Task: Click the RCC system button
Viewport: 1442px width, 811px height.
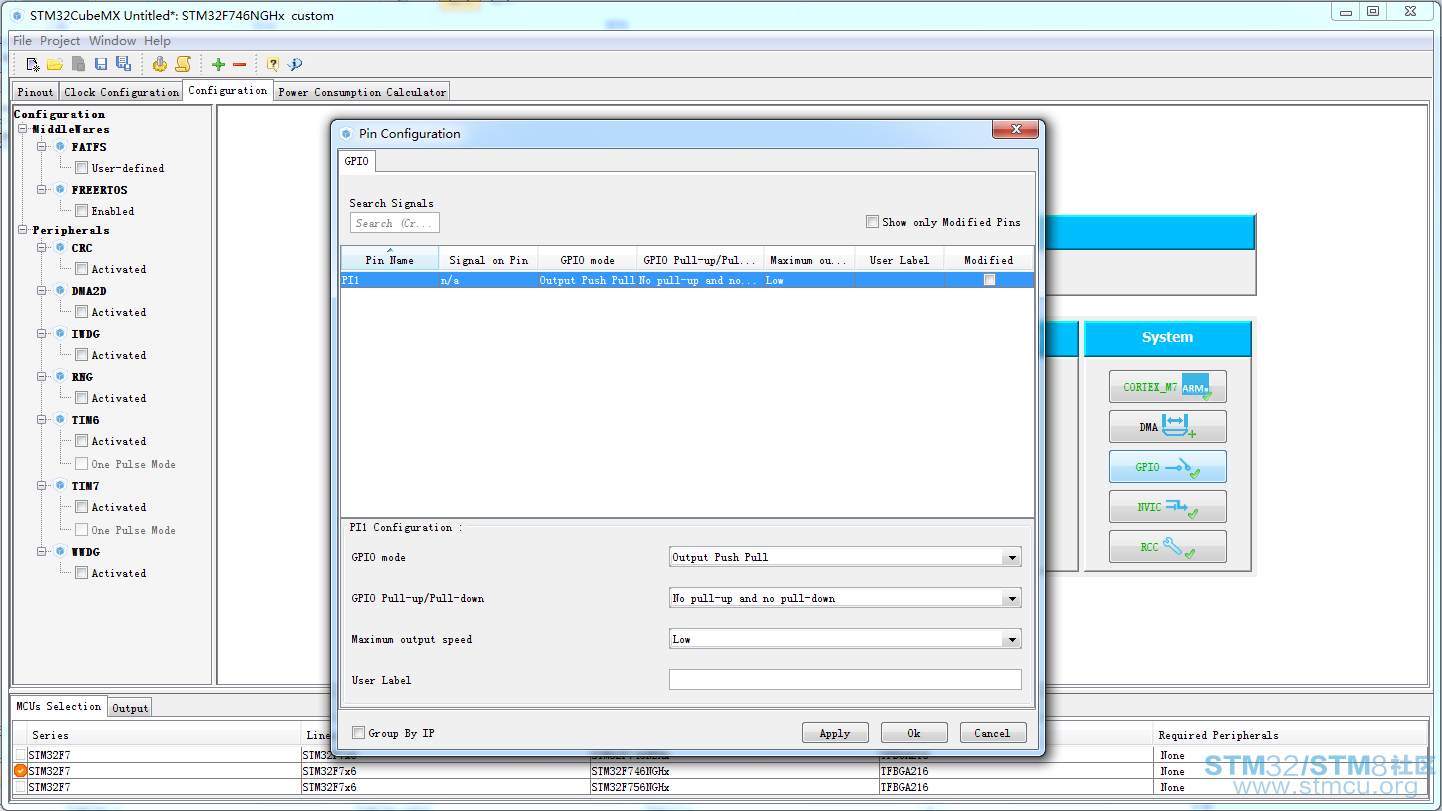Action: [x=1167, y=547]
